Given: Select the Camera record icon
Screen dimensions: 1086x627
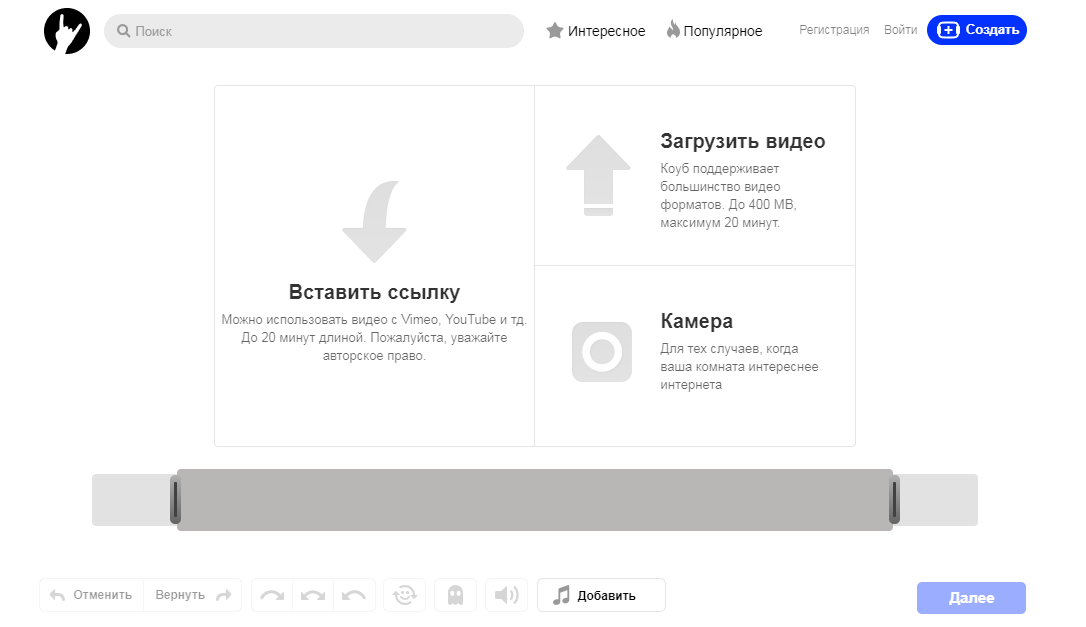Looking at the screenshot, I should [601, 352].
